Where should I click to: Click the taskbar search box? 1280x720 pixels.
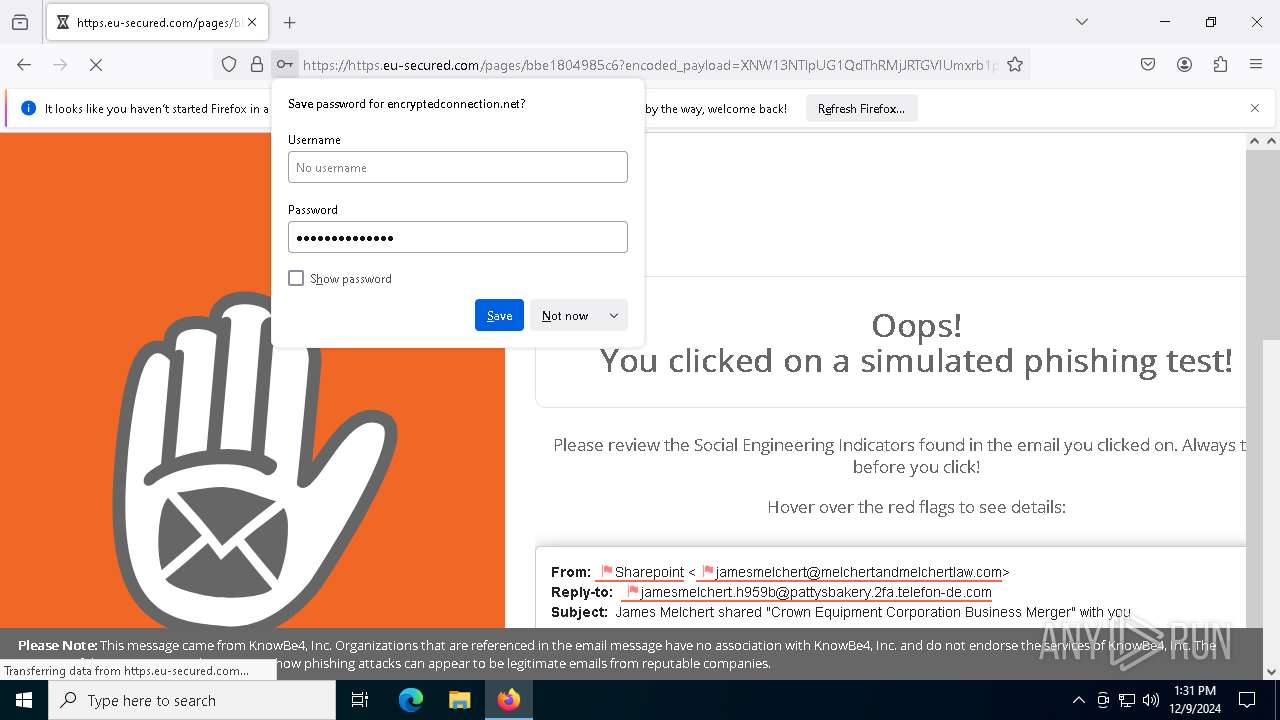[x=192, y=700]
